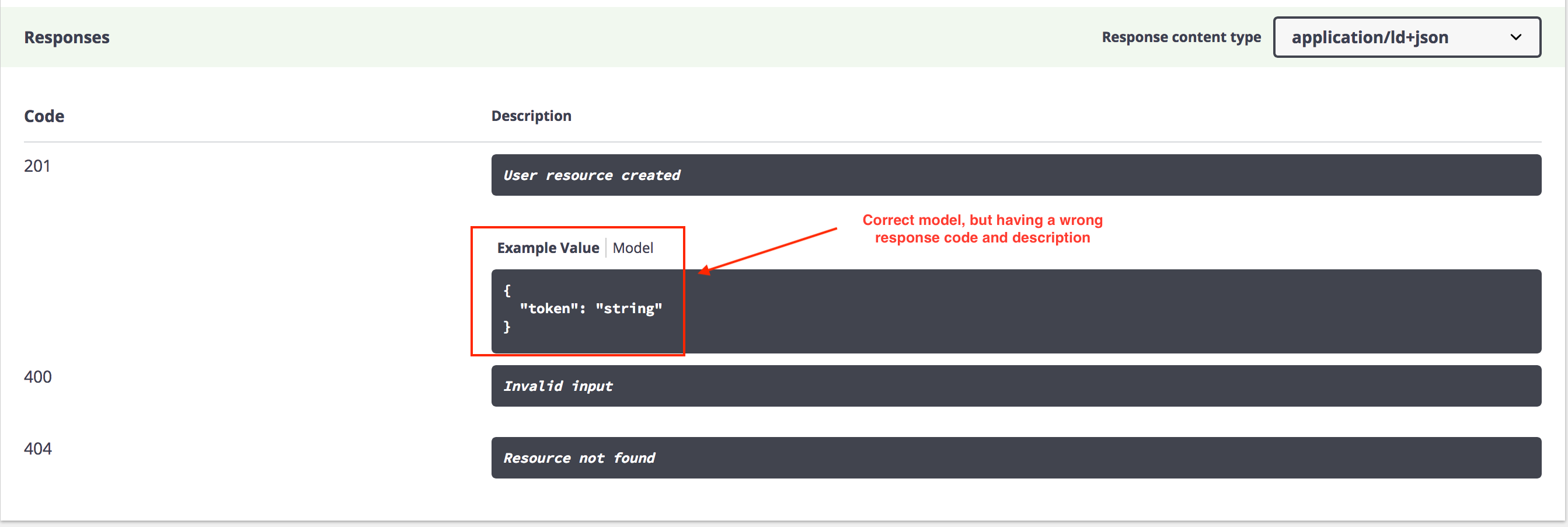Select the Example Value tab

547,247
